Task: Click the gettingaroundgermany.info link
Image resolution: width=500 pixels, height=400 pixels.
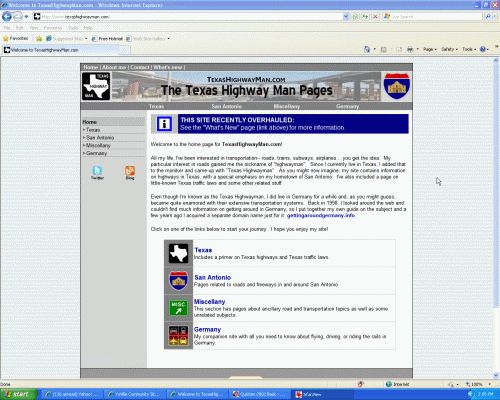Action: 321,215
